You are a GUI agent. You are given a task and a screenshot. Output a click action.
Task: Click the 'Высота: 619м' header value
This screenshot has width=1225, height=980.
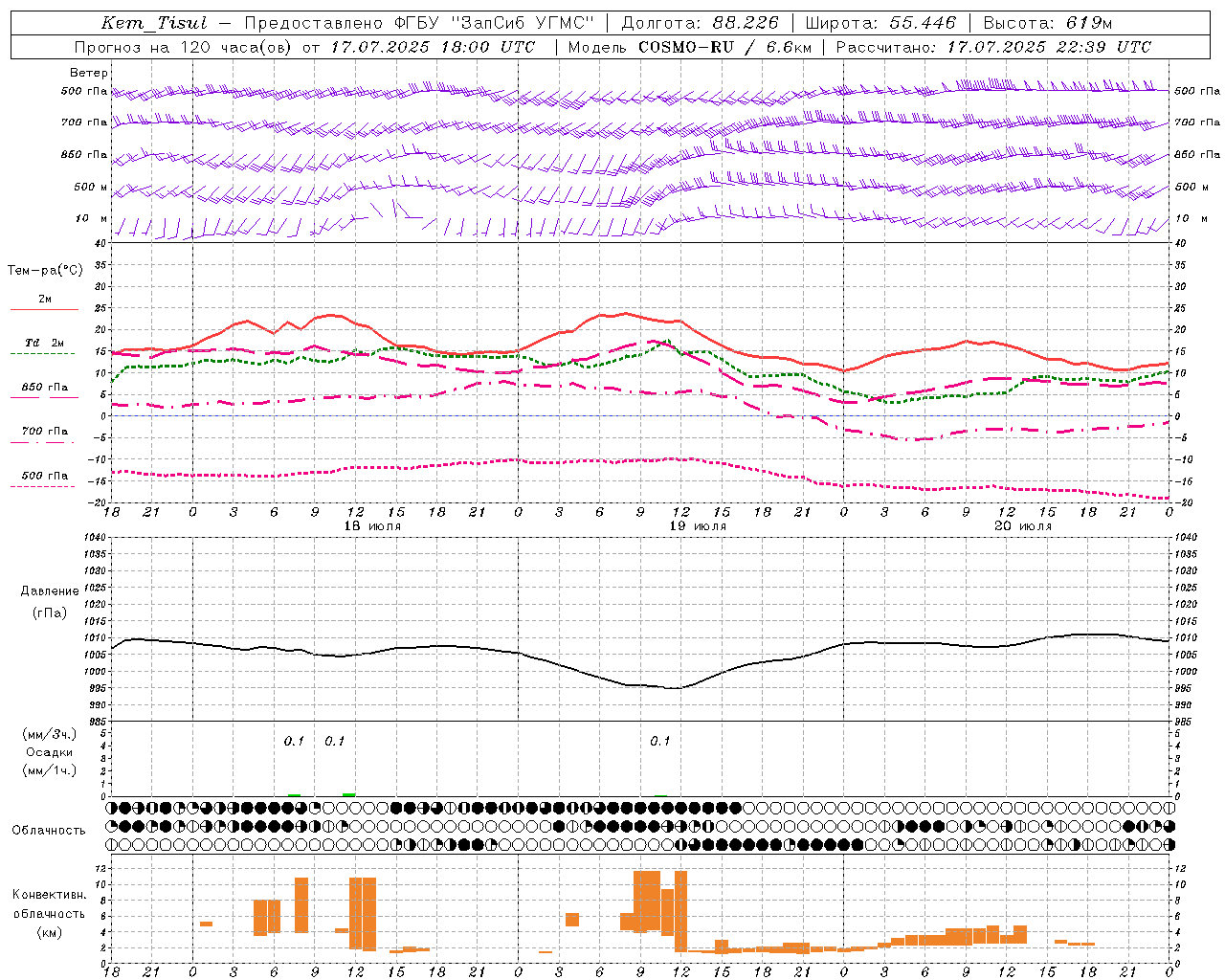(x=1048, y=23)
